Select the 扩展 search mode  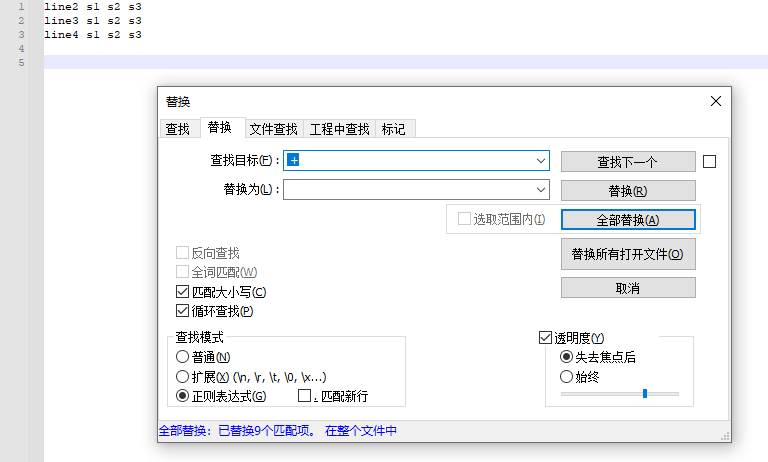pyautogui.click(x=182, y=377)
